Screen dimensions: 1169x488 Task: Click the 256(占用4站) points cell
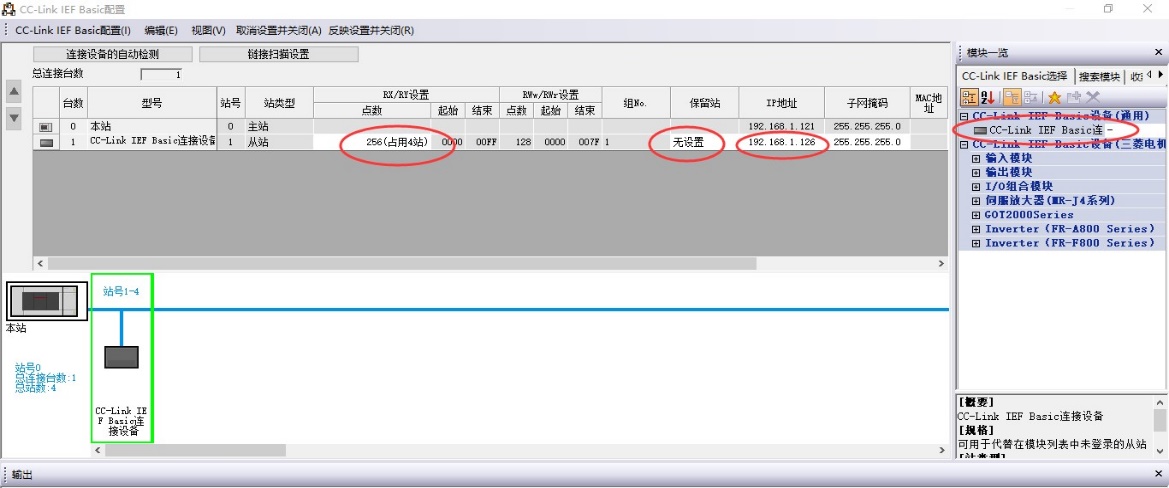(x=373, y=142)
